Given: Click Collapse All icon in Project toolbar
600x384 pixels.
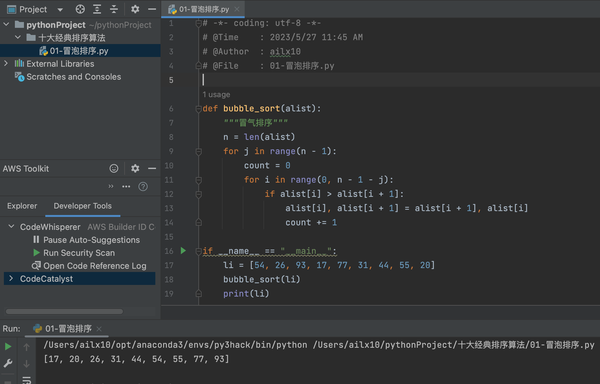Looking at the screenshot, I should 114,9.
